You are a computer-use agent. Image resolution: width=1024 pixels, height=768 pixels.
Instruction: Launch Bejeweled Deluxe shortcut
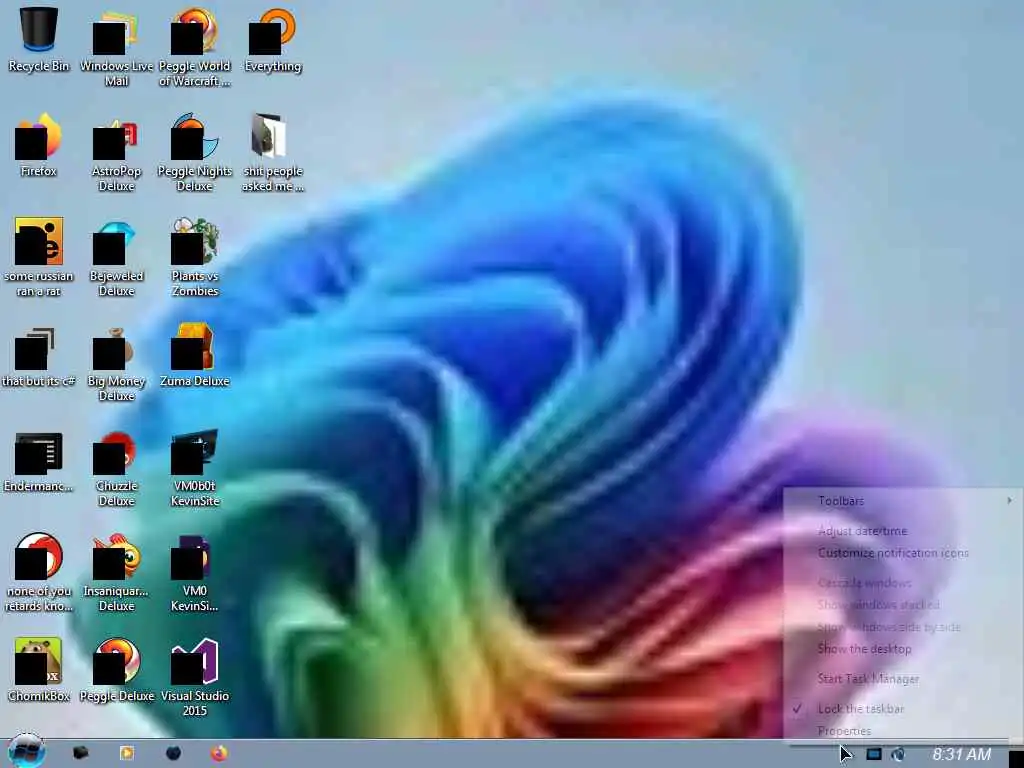click(116, 257)
